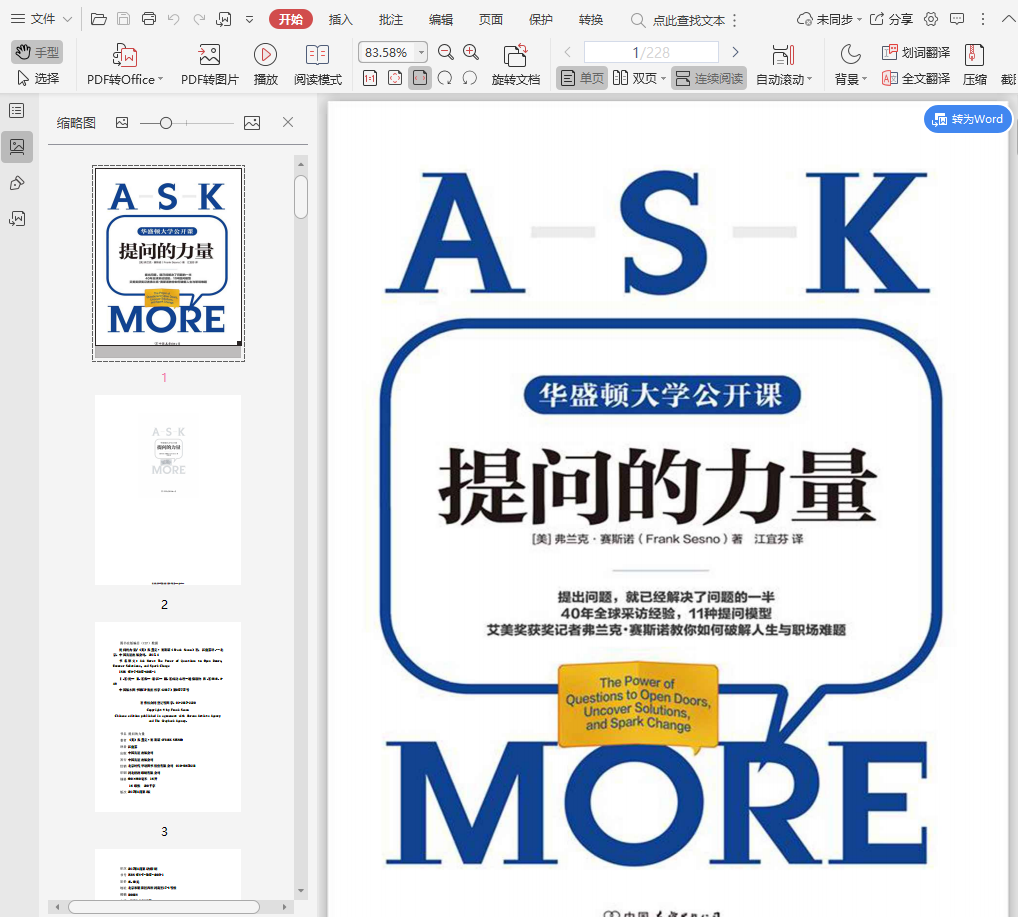This screenshot has width=1018, height=917.
Task: Select the hand tool (手型)
Action: tap(37, 52)
